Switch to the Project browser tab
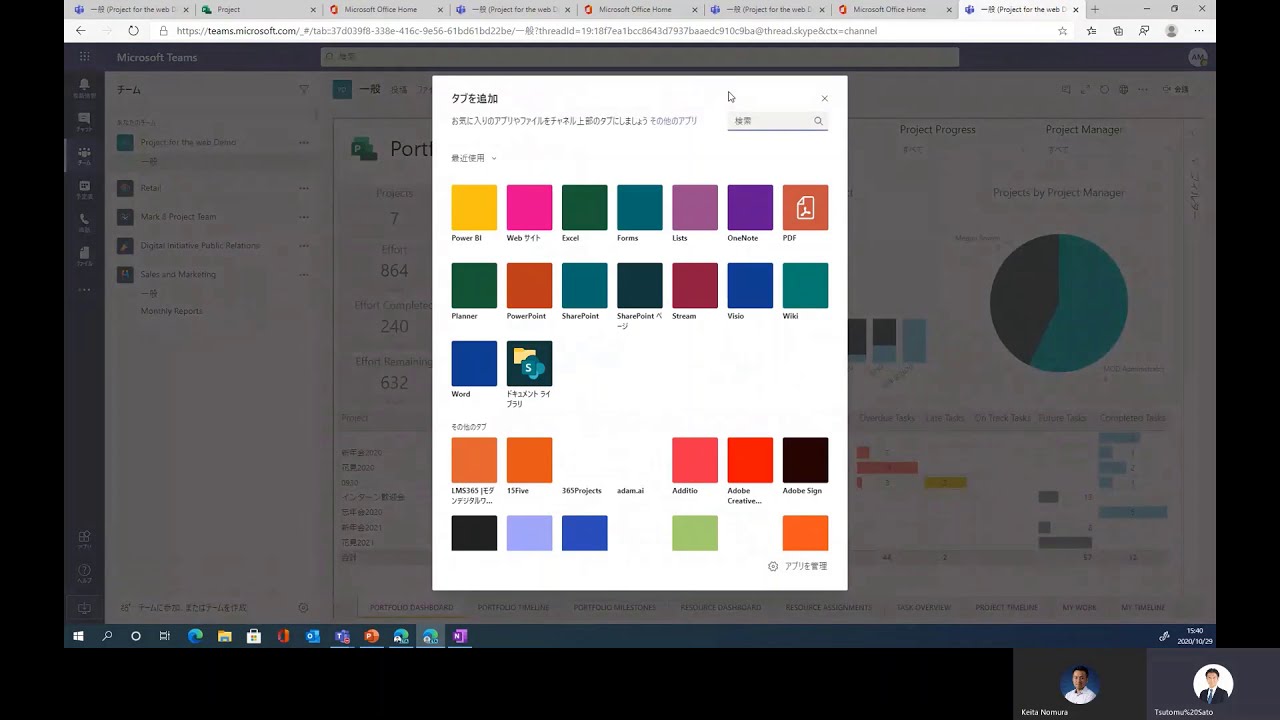The width and height of the screenshot is (1280, 720). click(x=257, y=9)
